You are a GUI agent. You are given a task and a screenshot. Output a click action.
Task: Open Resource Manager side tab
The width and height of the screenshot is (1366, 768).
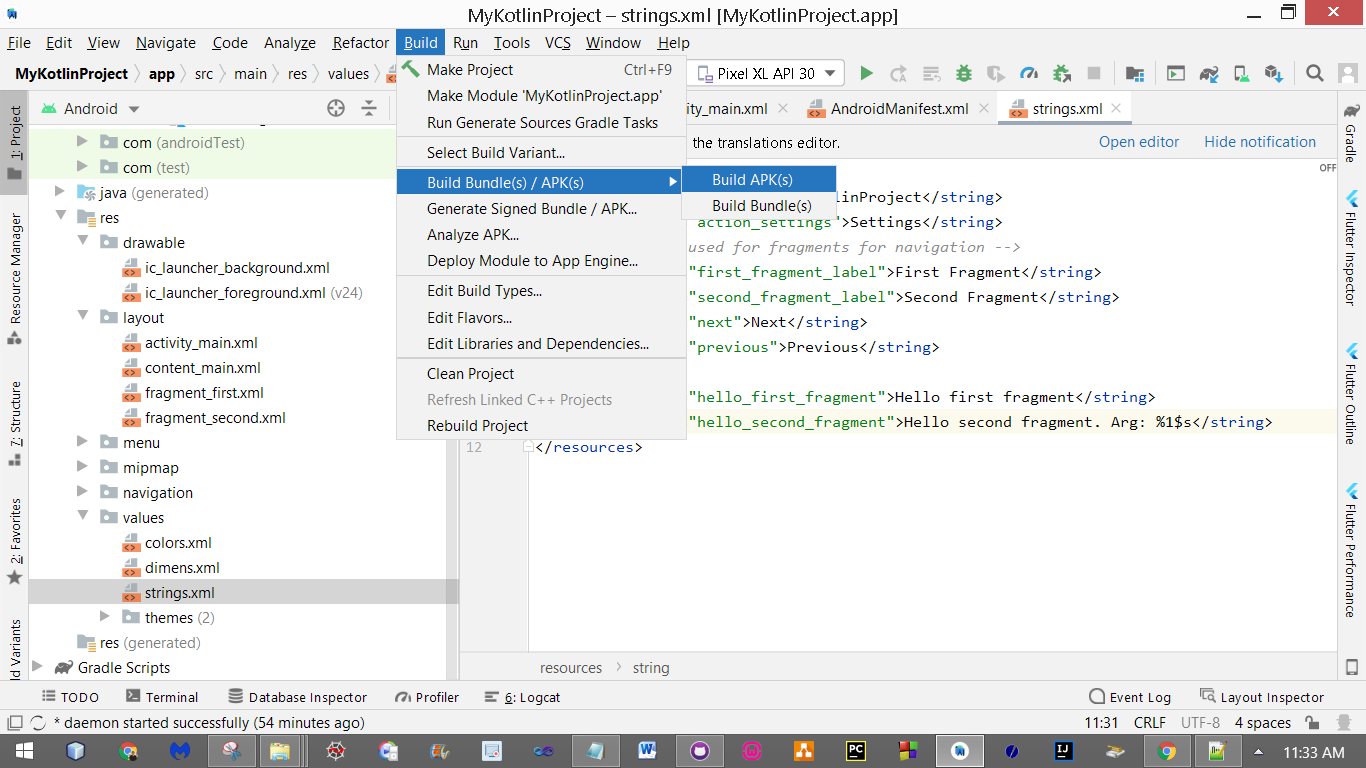(15, 278)
